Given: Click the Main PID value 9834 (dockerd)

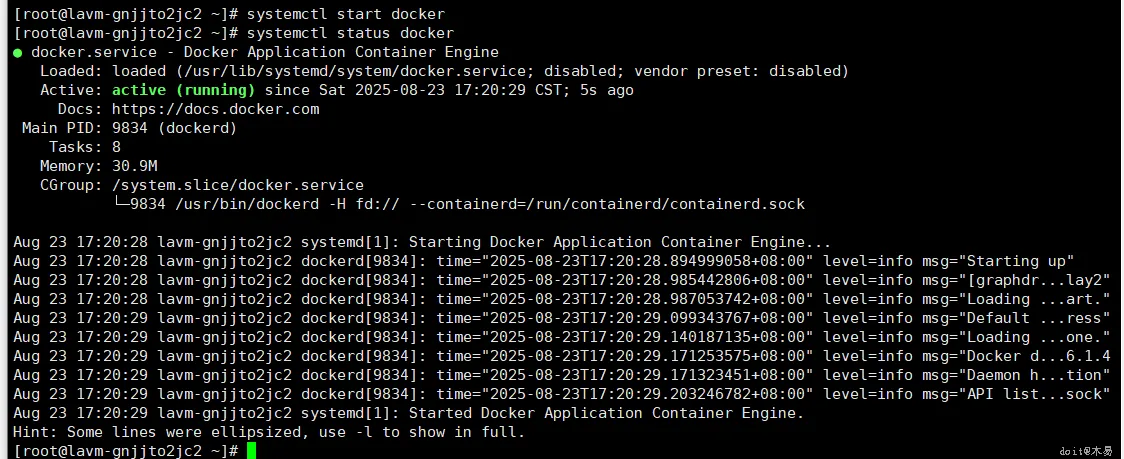Looking at the screenshot, I should point(174,128).
